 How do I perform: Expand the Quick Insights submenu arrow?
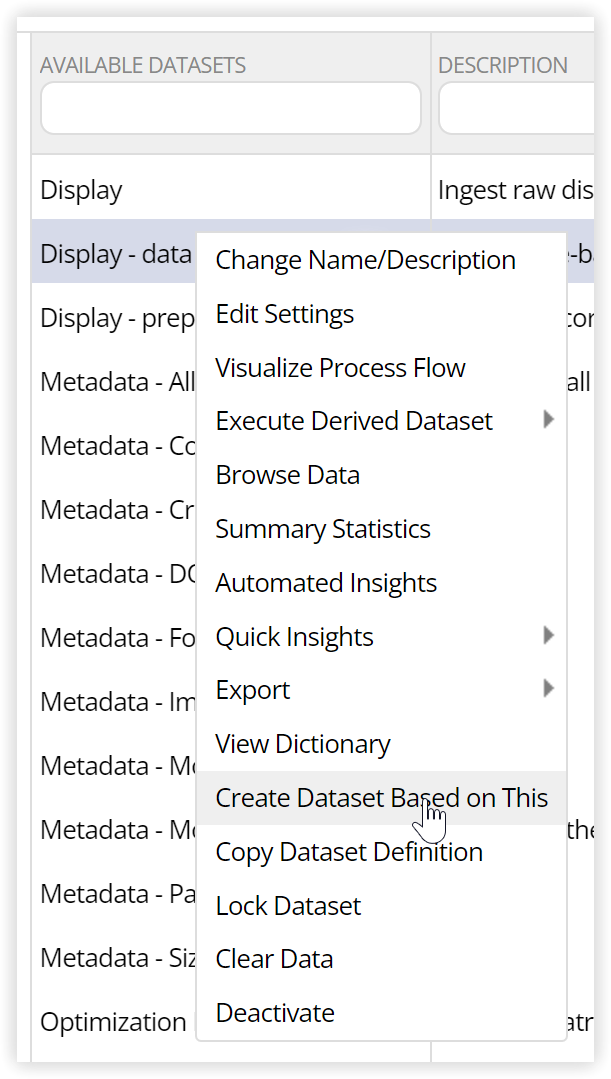[548, 635]
